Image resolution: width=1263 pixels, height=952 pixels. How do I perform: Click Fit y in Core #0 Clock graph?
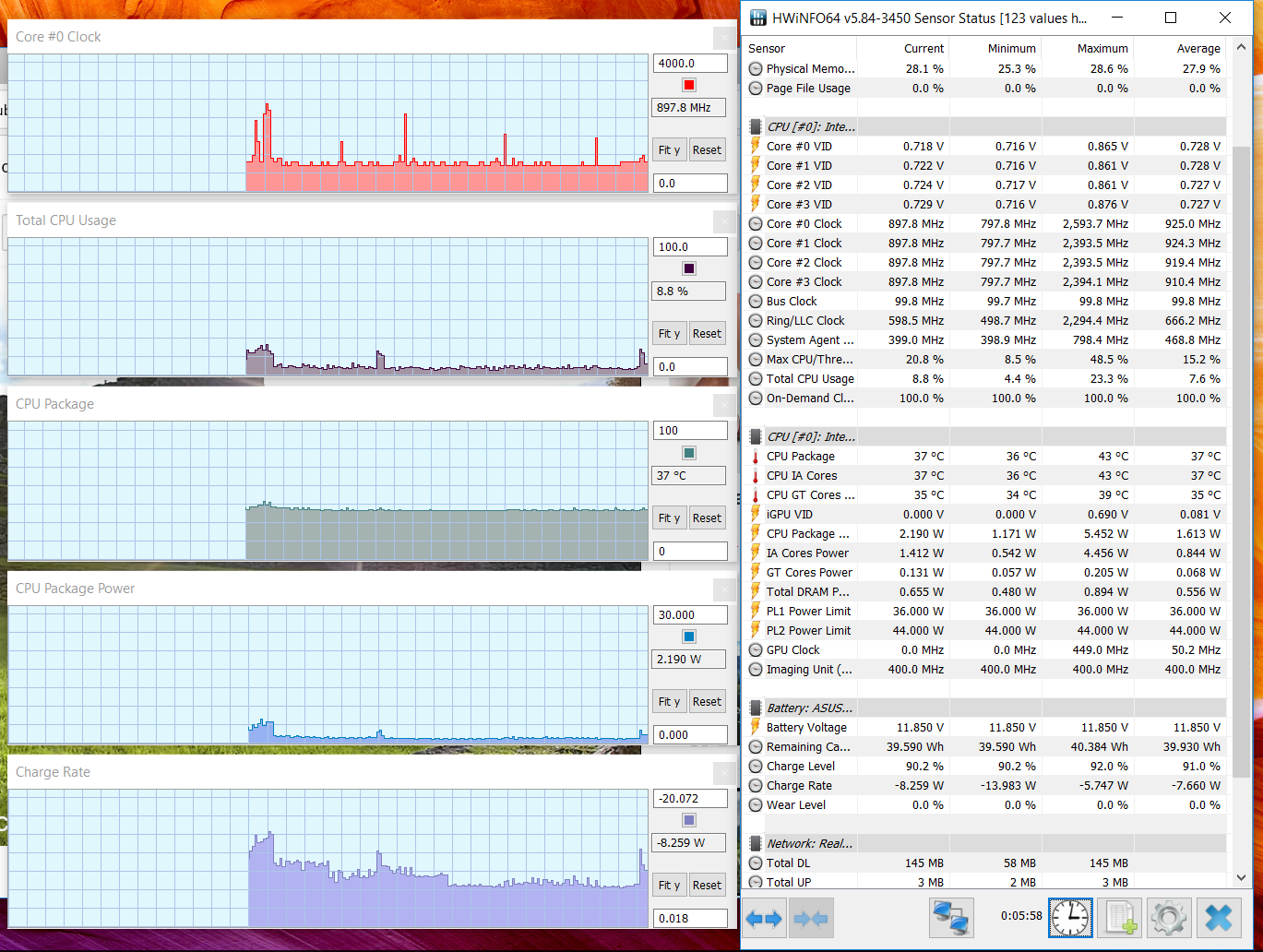click(x=669, y=149)
